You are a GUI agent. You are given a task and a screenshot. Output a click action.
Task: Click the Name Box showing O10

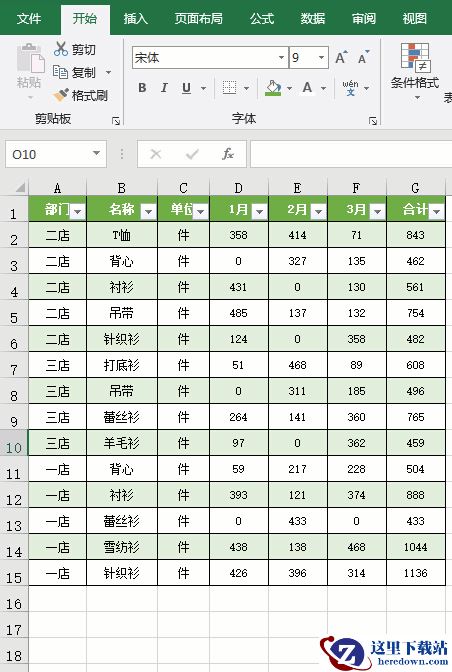[x=56, y=154]
